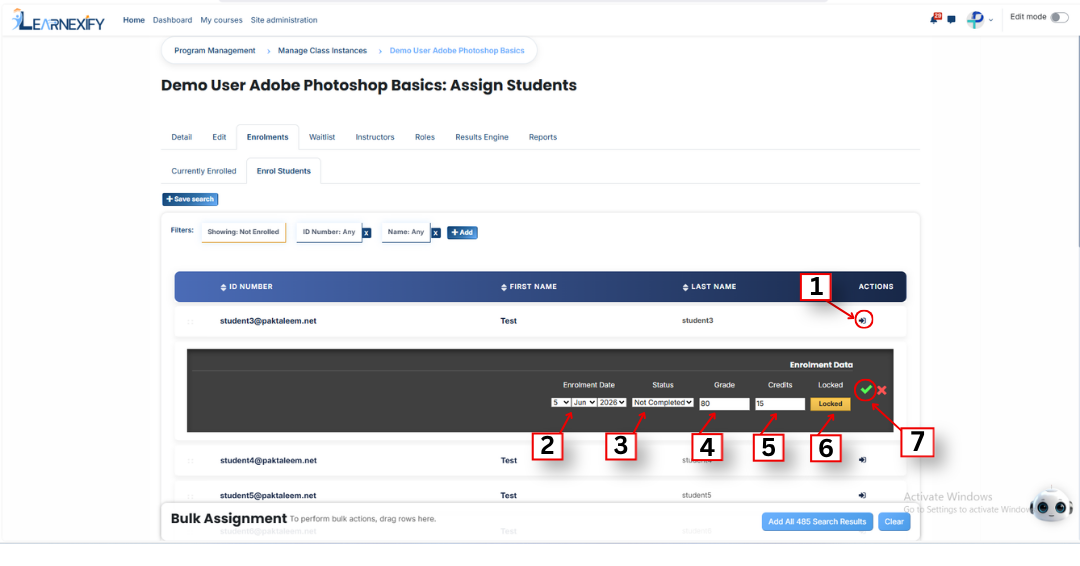Viewport: 1080px width, 566px height.
Task: Click the Learnexify logo
Action: tap(59, 21)
